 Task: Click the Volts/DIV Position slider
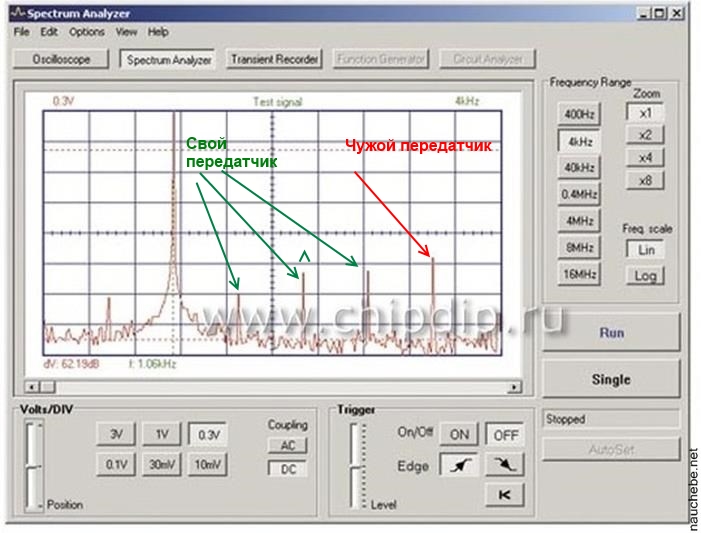coord(34,466)
